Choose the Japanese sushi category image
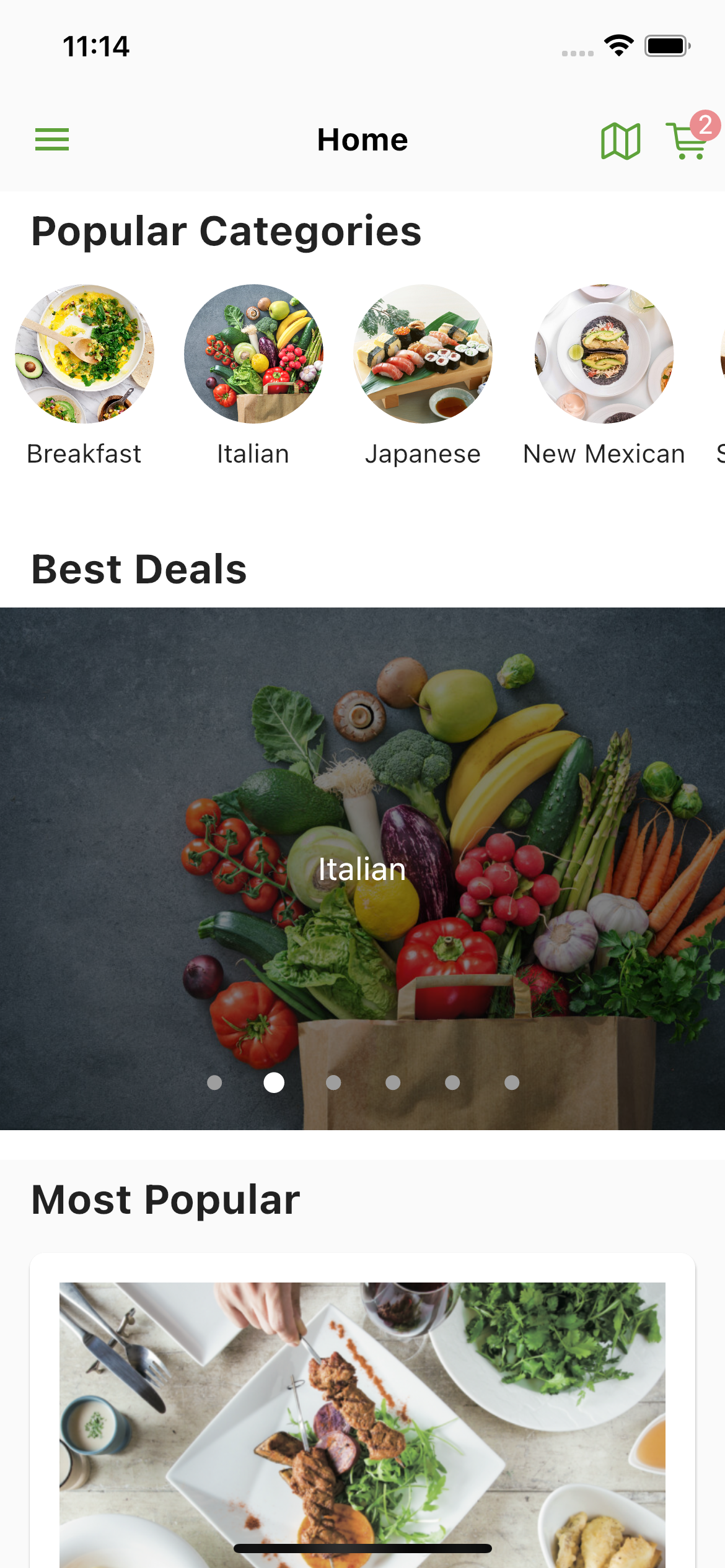Screen dimensions: 725x1568 click(x=423, y=354)
